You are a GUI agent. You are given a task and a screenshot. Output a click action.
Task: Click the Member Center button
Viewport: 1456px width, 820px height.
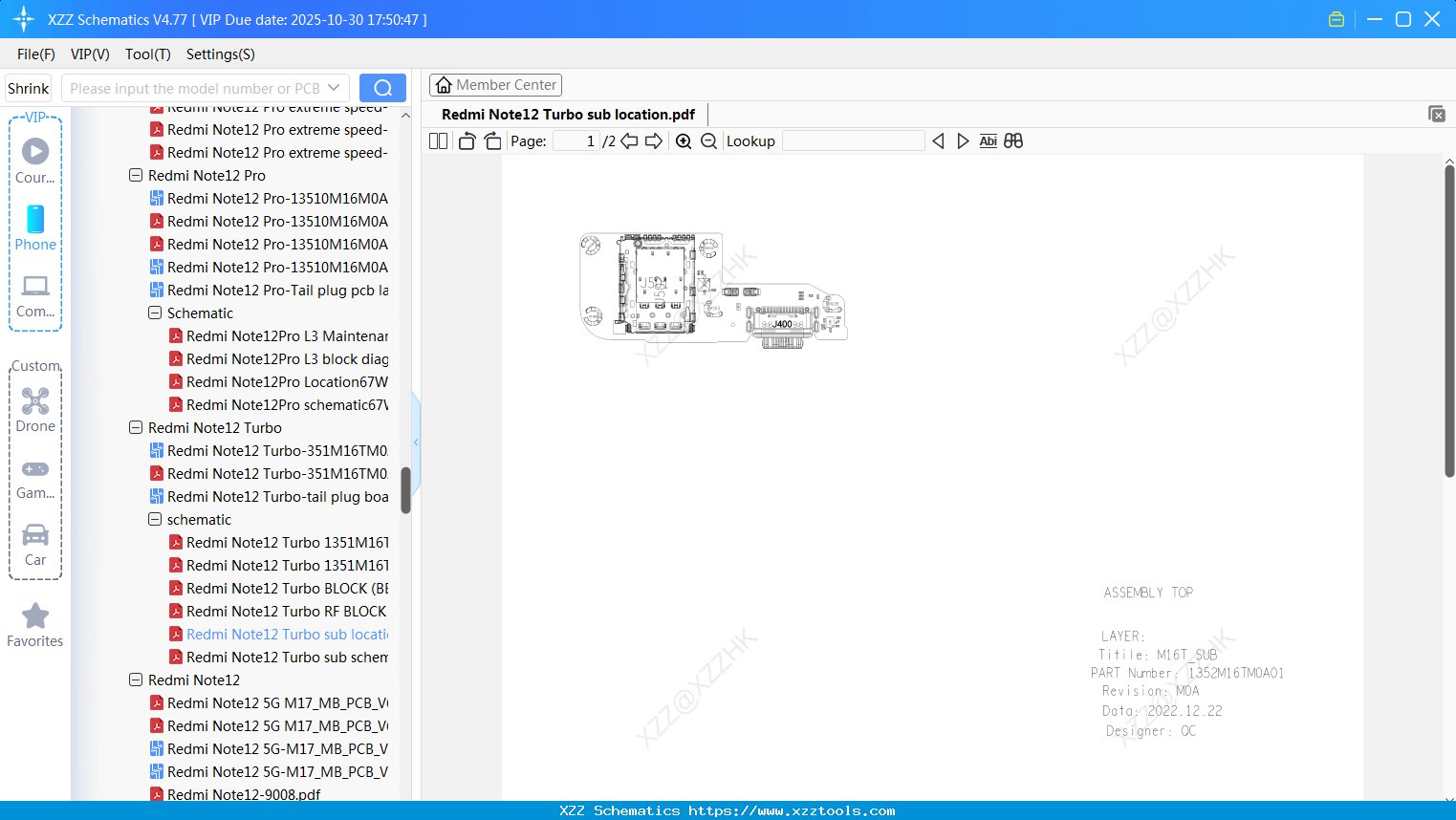[495, 84]
